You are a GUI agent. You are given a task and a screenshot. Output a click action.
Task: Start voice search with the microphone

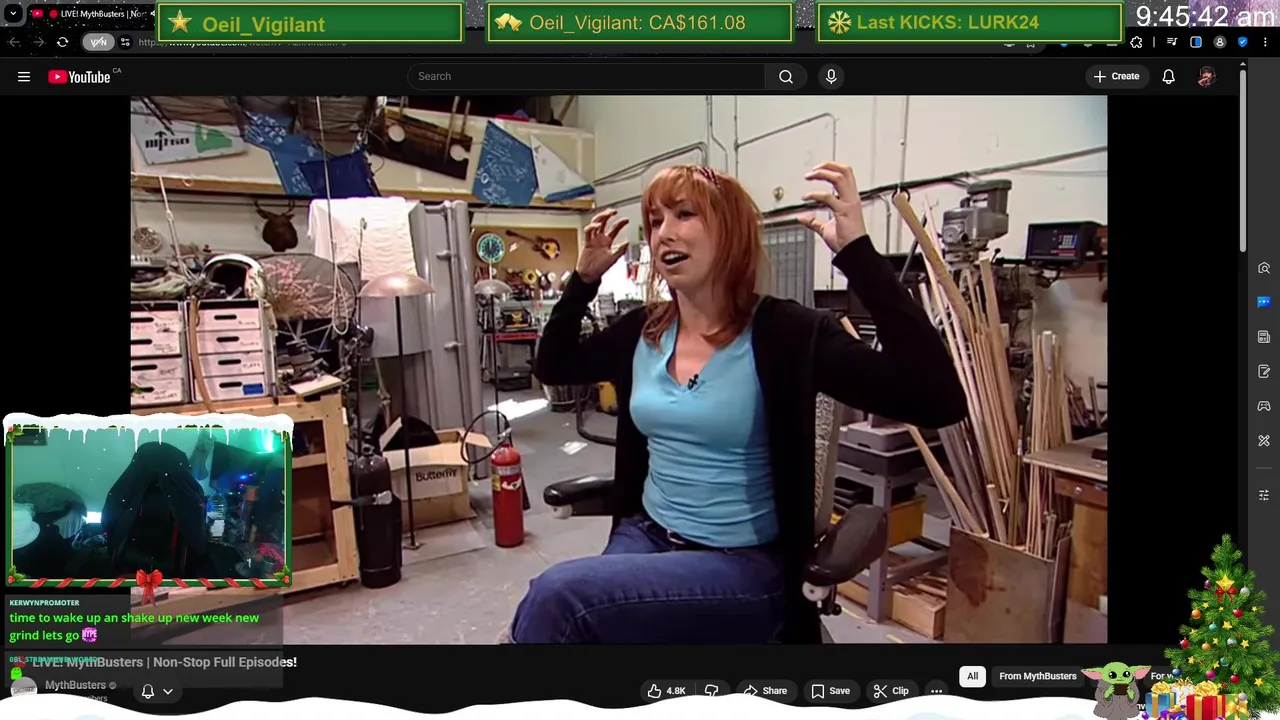(831, 76)
